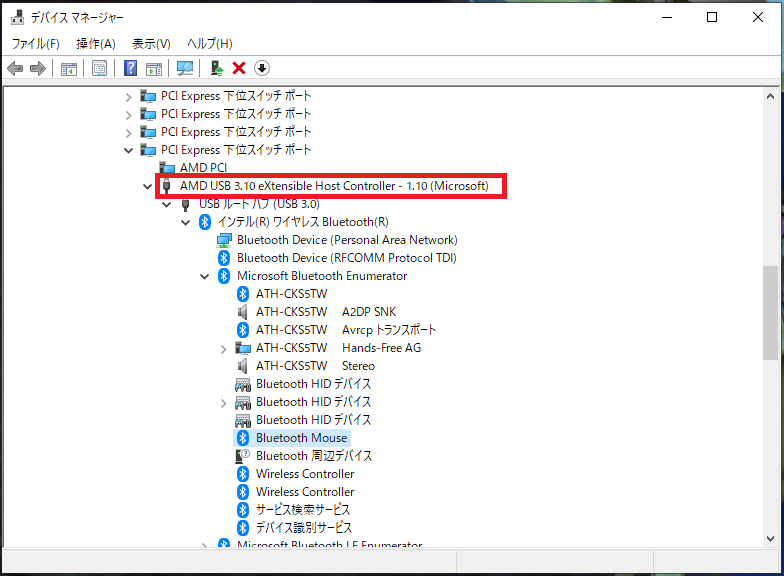784x576 pixels.
Task: Open the ヘルプ(H) menu
Action: point(210,44)
